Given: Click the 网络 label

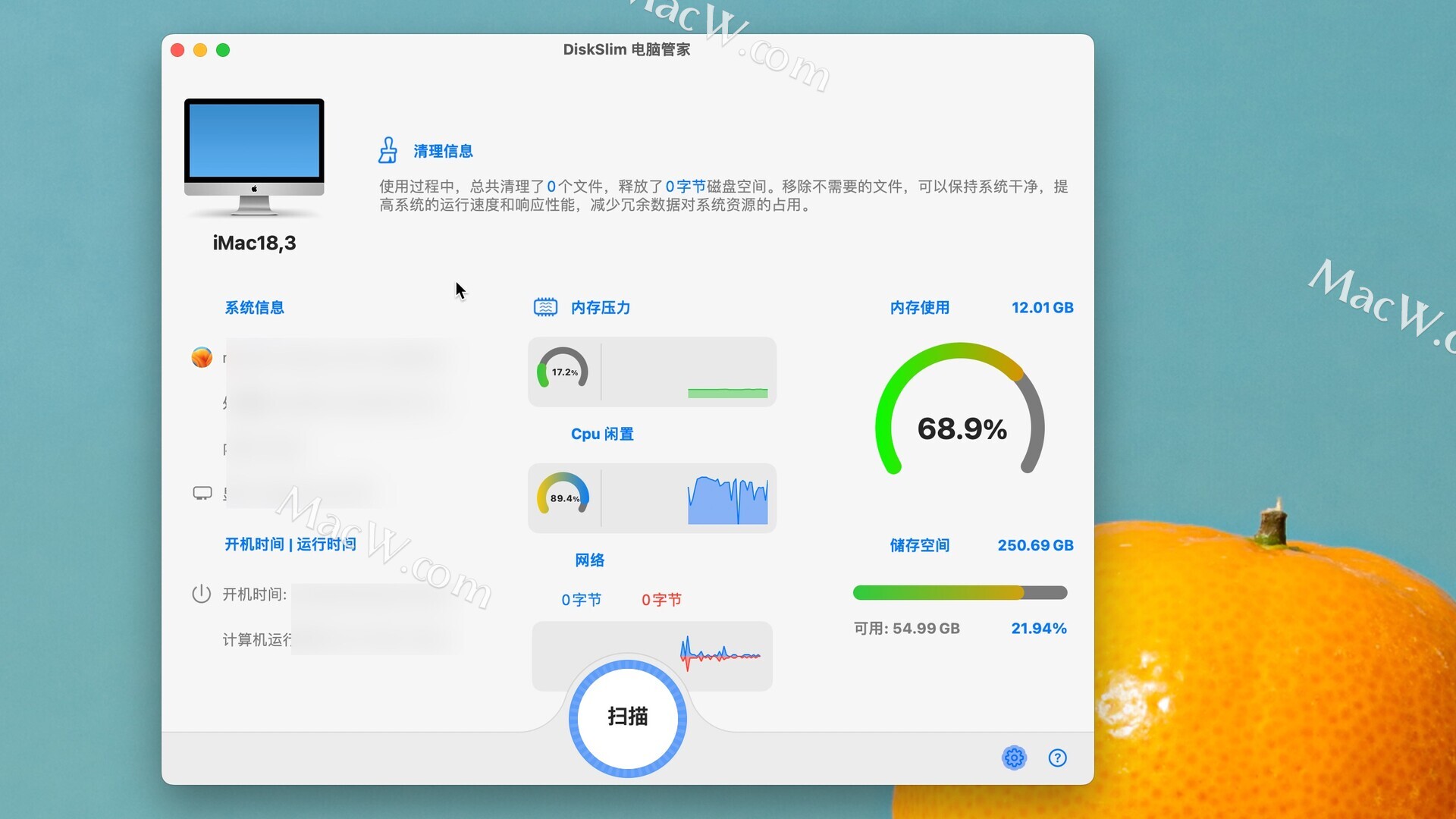Looking at the screenshot, I should pyautogui.click(x=589, y=560).
